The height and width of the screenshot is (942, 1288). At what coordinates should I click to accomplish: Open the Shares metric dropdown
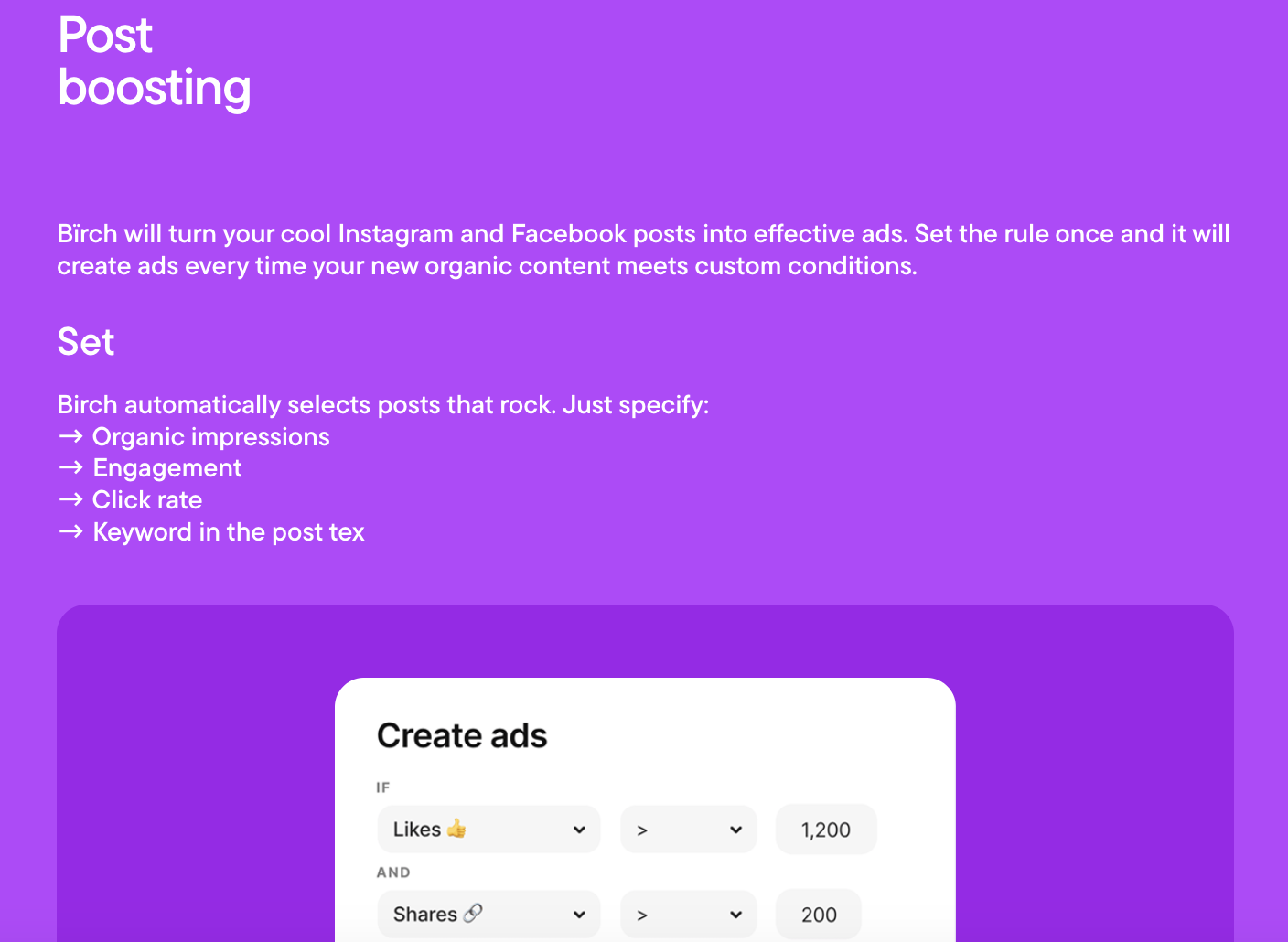pyautogui.click(x=488, y=915)
